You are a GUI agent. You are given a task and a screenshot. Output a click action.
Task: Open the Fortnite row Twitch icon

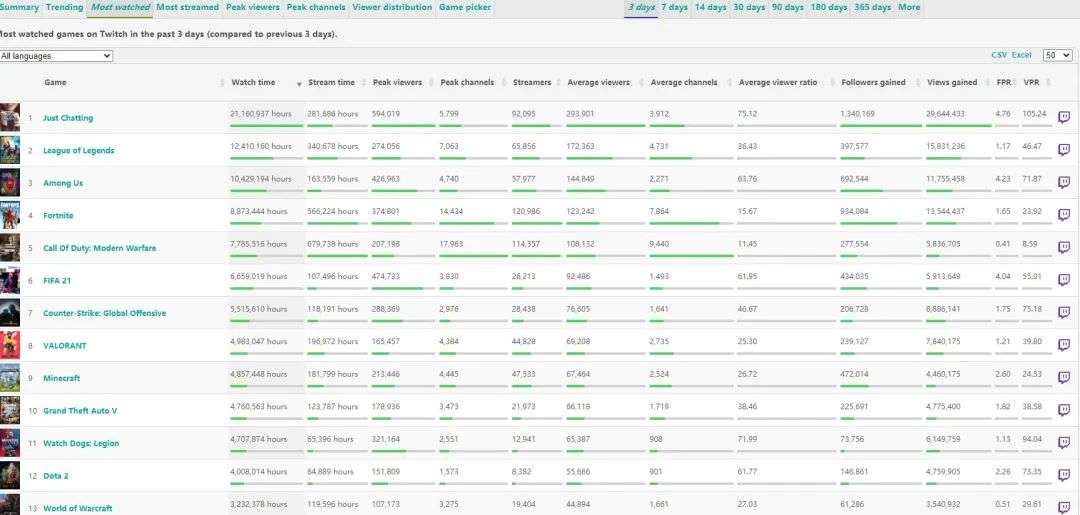click(1064, 215)
